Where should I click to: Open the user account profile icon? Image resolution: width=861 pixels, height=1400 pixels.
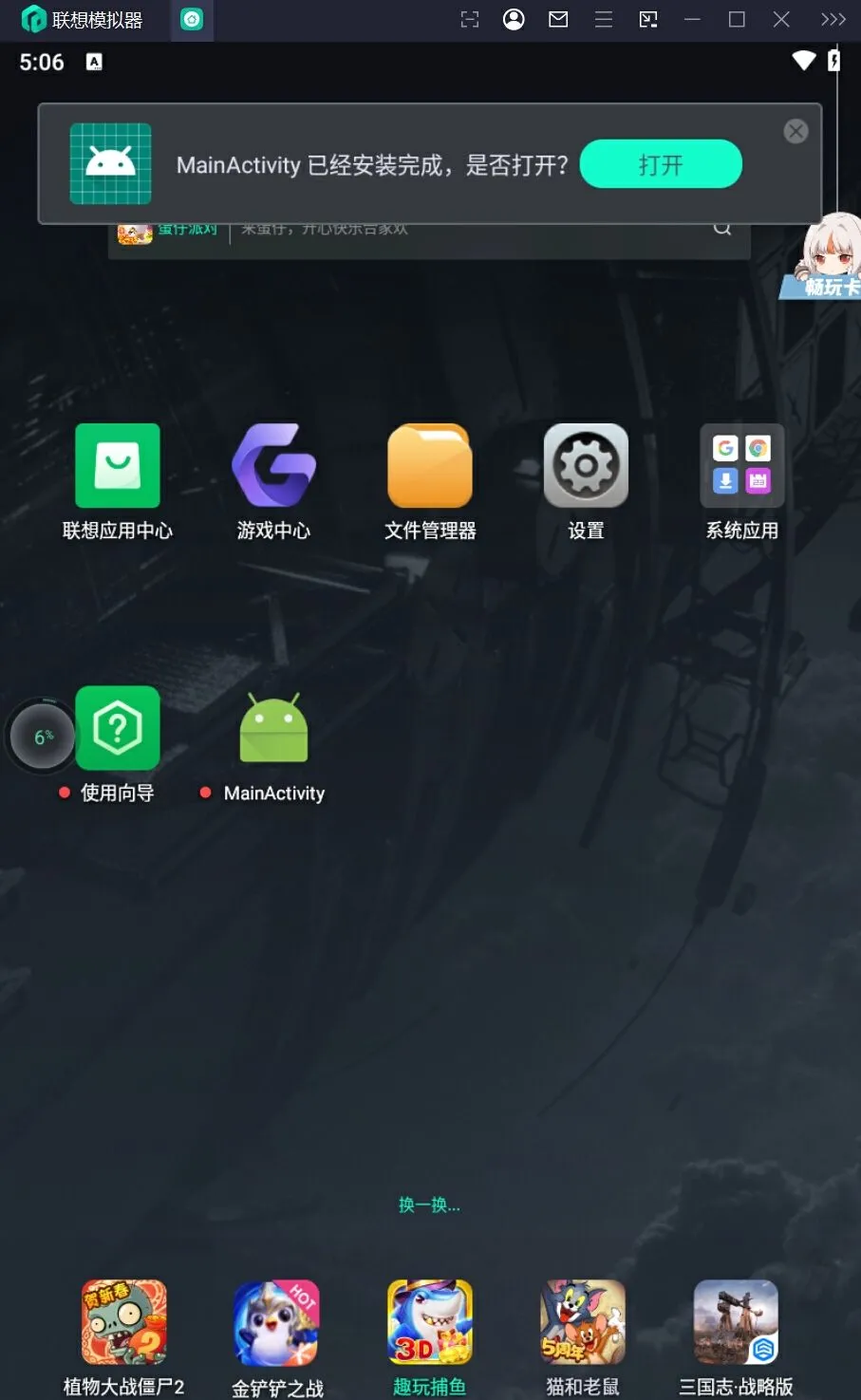(514, 20)
